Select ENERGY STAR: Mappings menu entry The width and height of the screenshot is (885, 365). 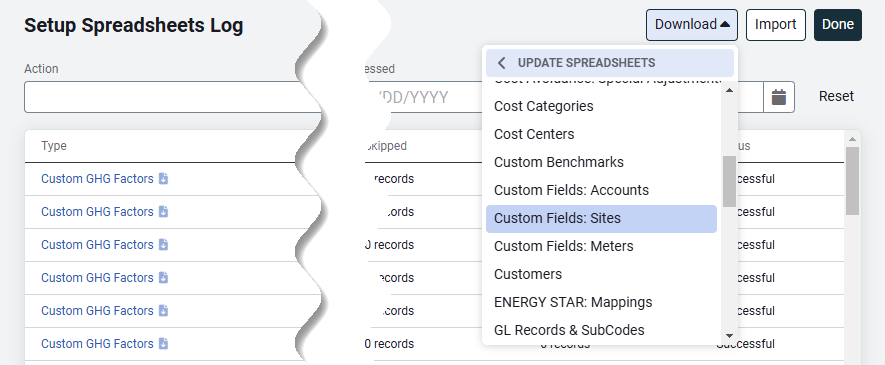tap(601, 302)
